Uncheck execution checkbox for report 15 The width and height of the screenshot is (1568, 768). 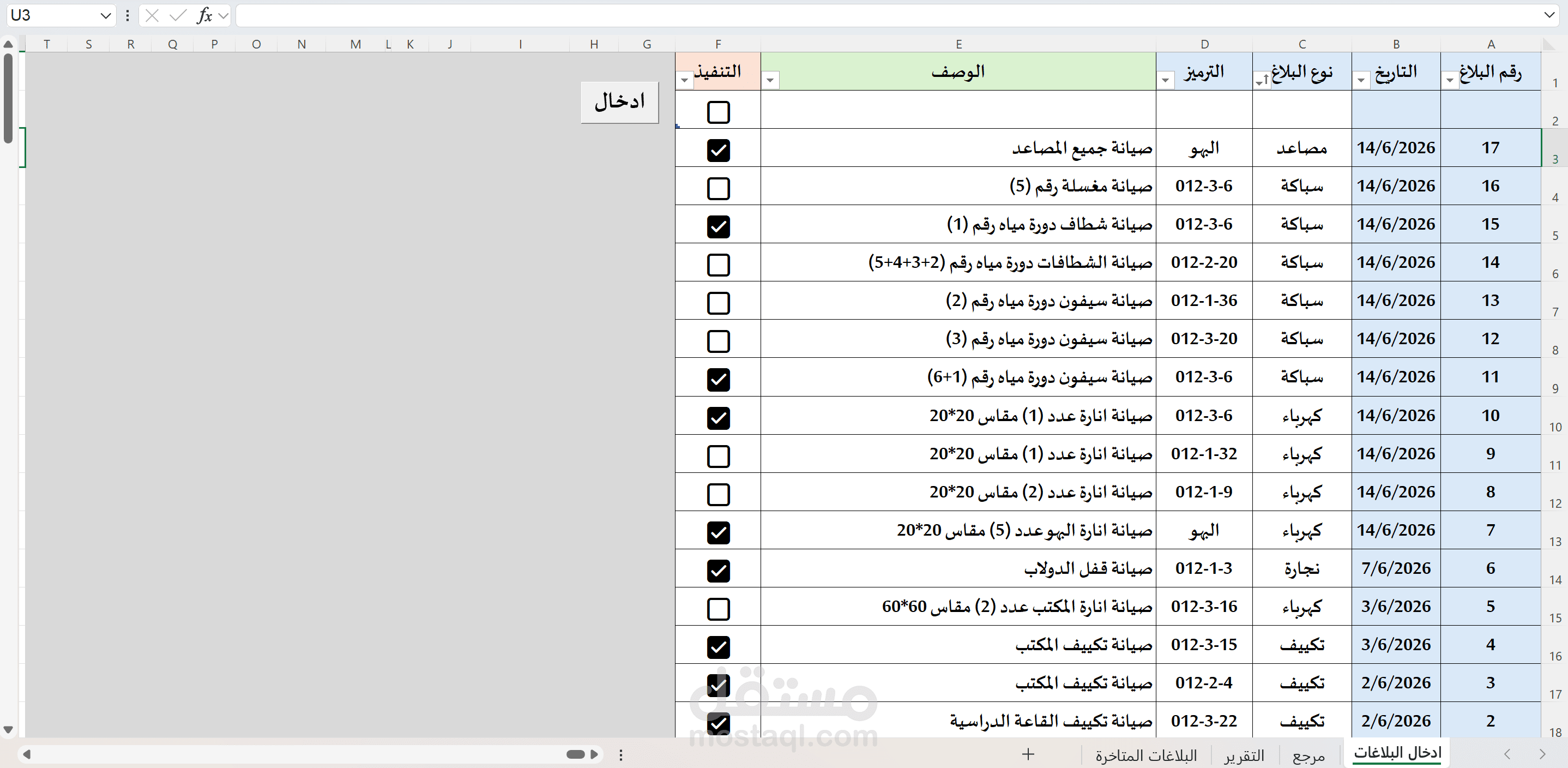point(718,226)
